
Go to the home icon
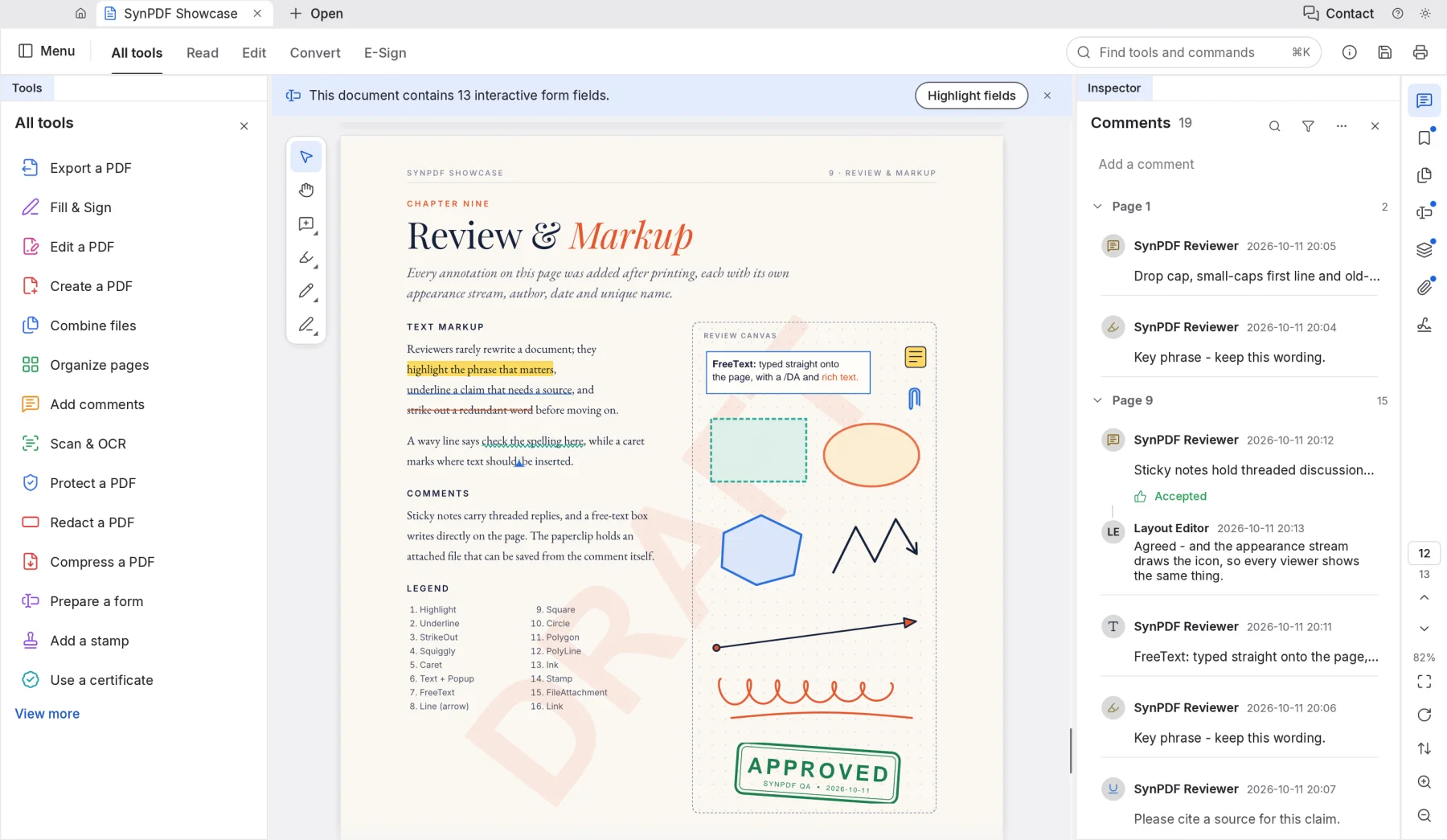coord(80,14)
